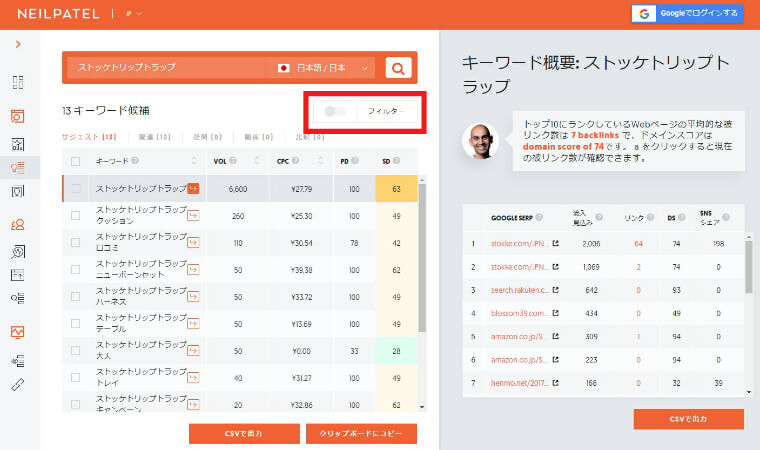The height and width of the screenshot is (450, 760).
Task: Expand the left sidebar with the arrow
Action: point(17,44)
